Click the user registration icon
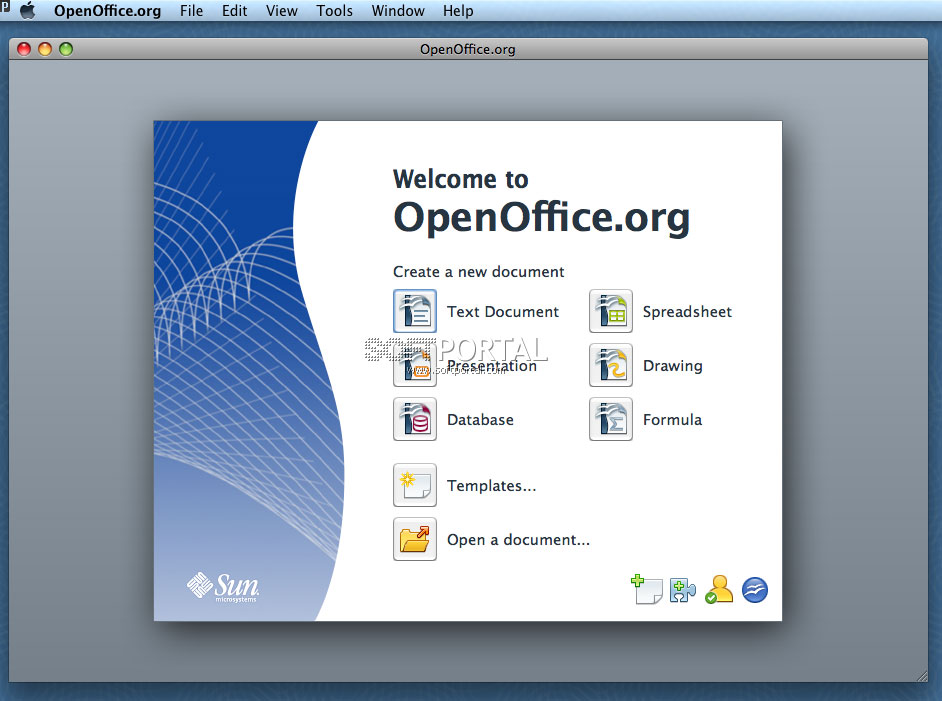942x701 pixels. pos(719,589)
